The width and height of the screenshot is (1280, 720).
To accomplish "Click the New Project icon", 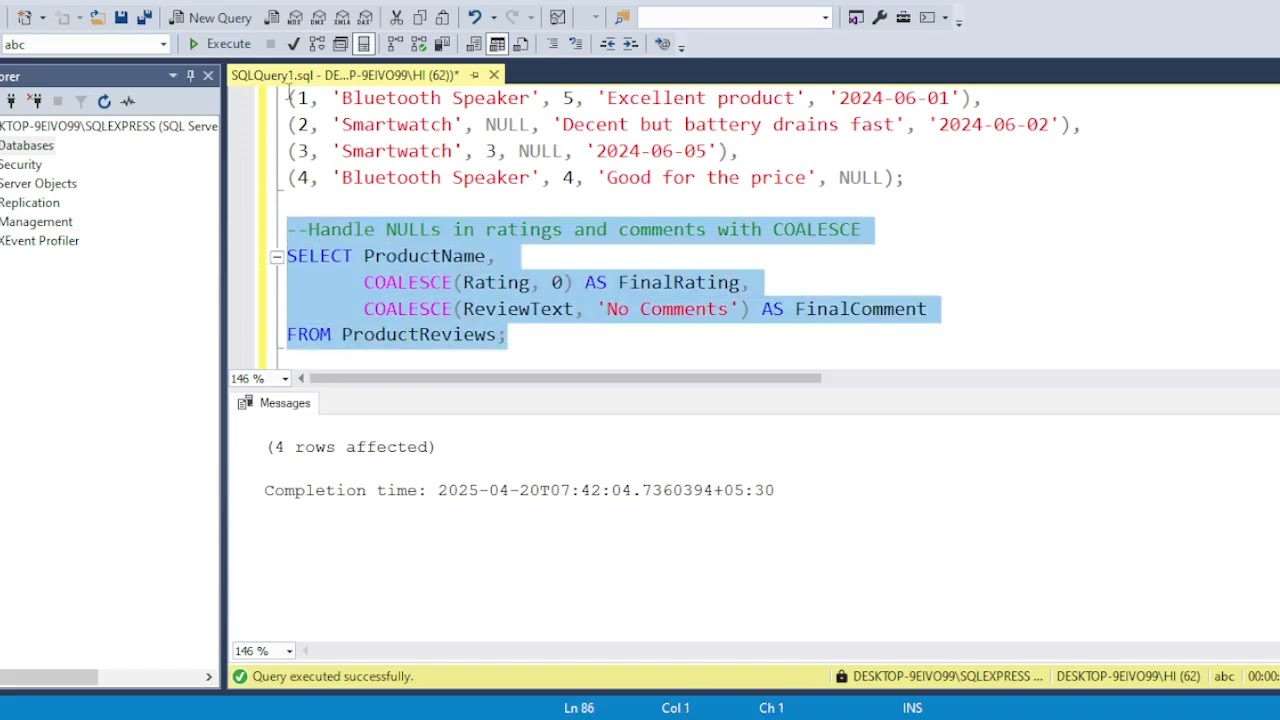I will tap(24, 17).
